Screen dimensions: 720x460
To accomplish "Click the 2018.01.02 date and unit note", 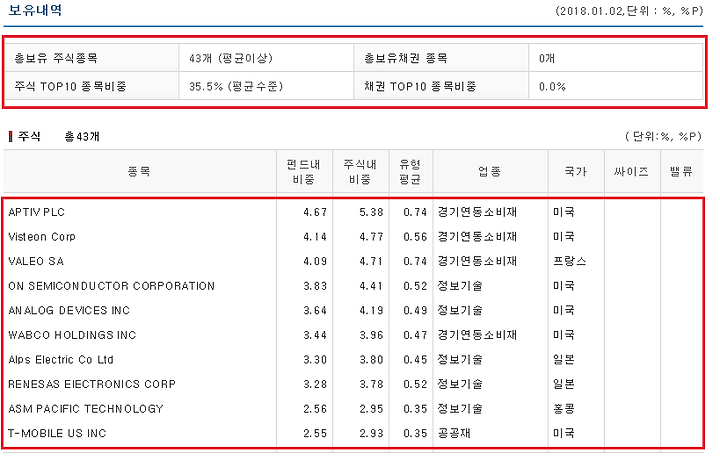I will pyautogui.click(x=630, y=11).
